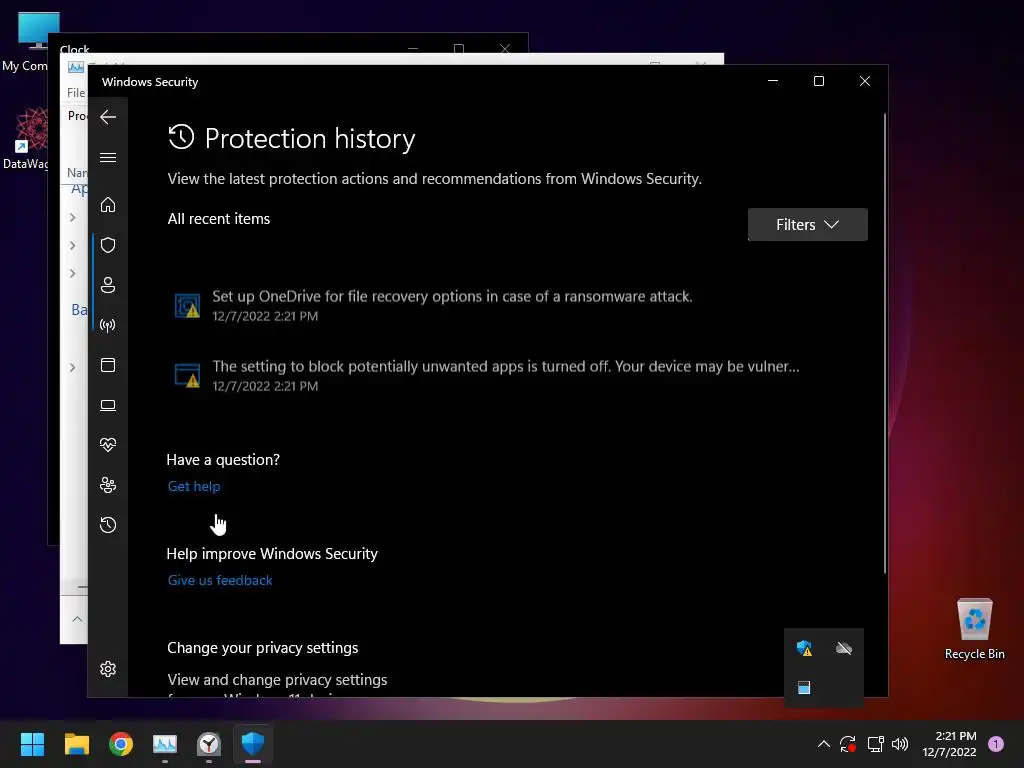Open Family options icon in sidebar

click(108, 485)
